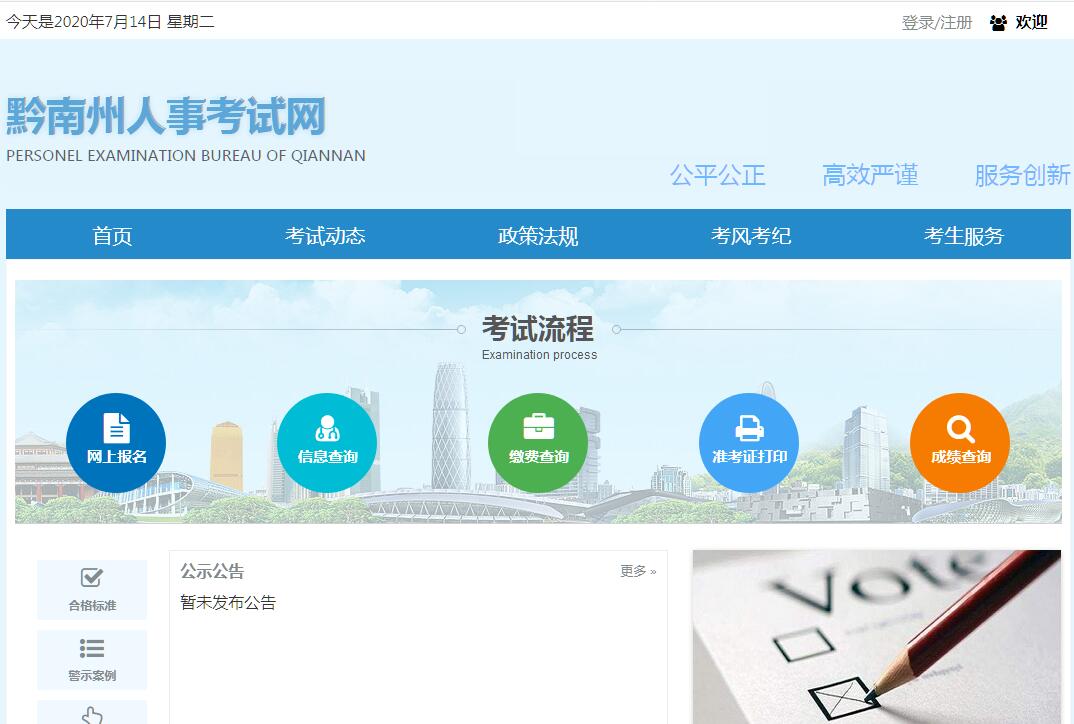
Task: Open 准考证打印 printer icon
Action: point(749,442)
